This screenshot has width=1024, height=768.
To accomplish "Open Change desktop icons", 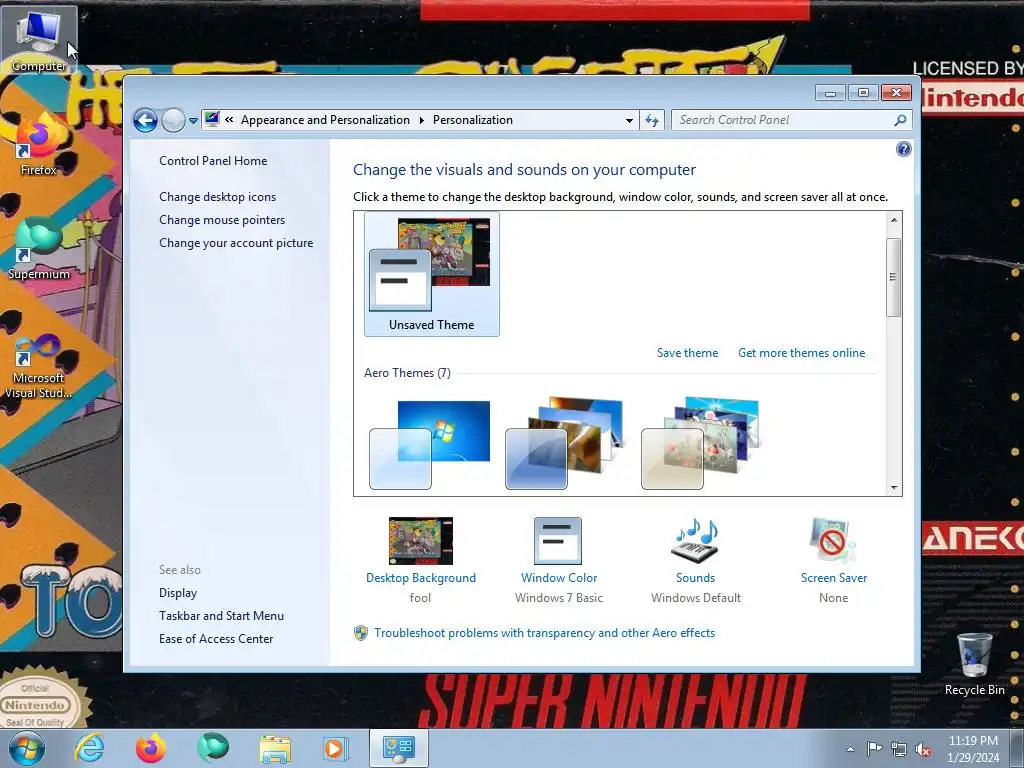I will click(217, 197).
